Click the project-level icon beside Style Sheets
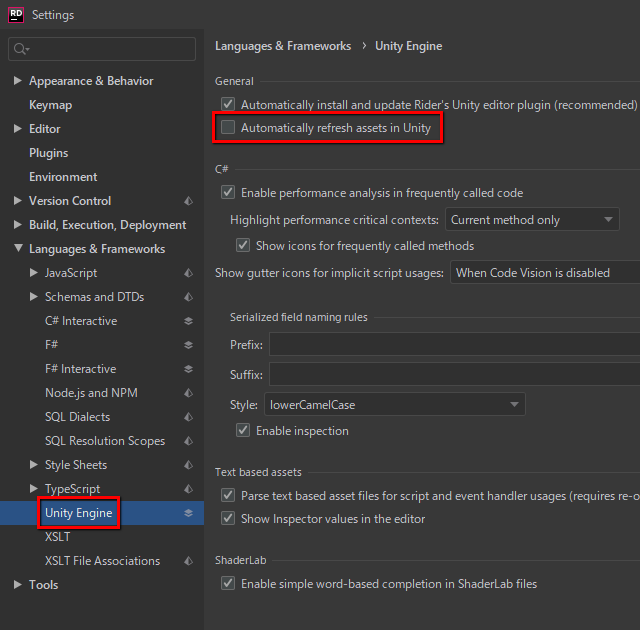 point(188,465)
